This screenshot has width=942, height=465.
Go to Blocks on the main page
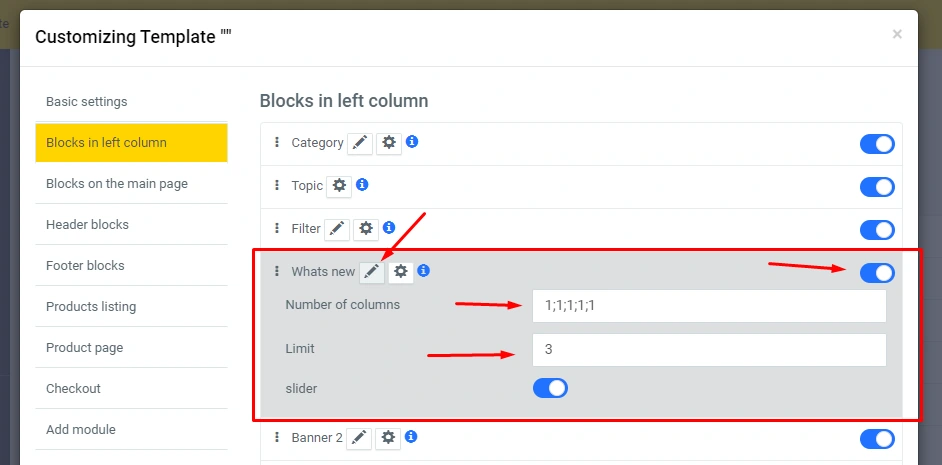click(x=117, y=184)
